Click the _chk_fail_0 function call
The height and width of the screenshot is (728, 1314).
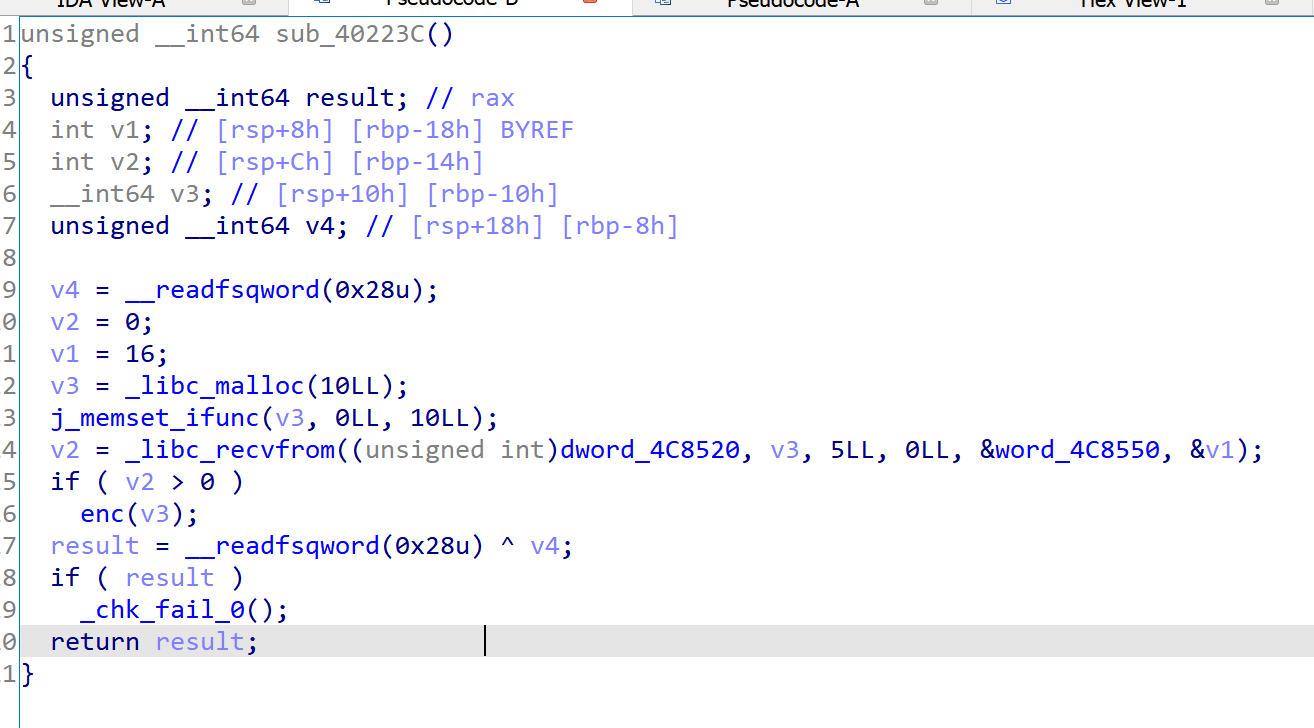[x=162, y=610]
